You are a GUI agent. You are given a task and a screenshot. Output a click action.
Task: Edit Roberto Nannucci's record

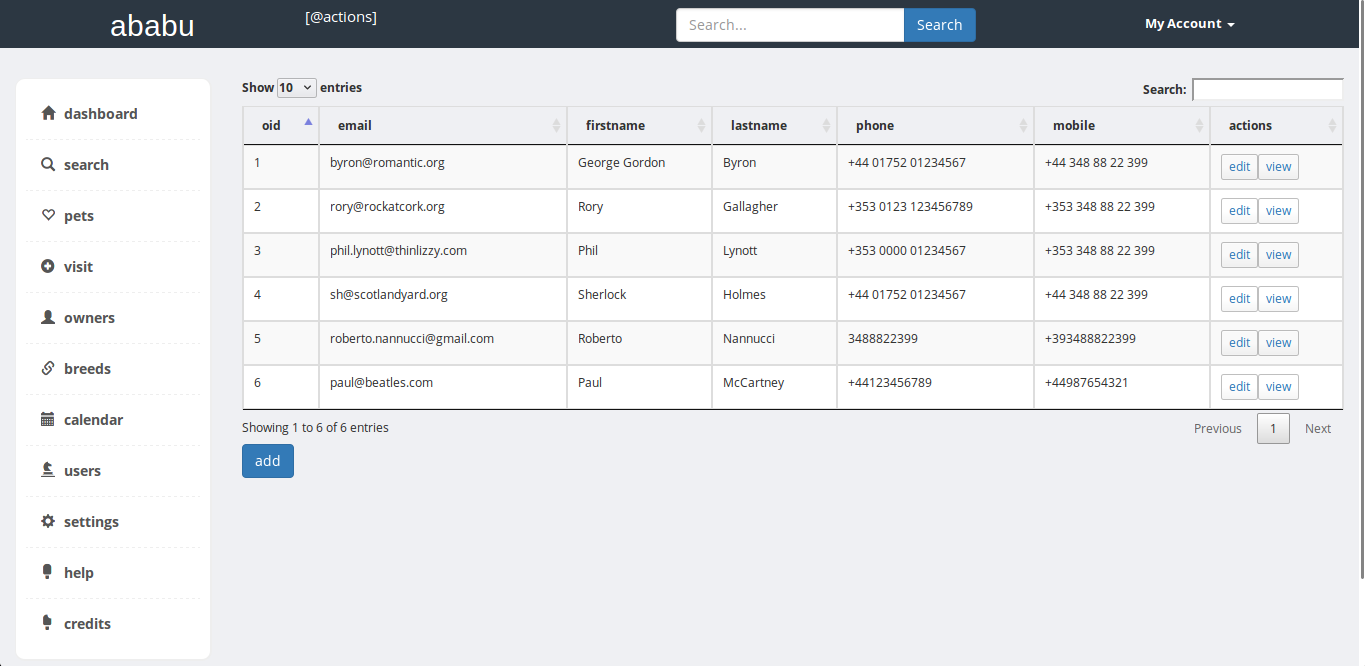tap(1239, 343)
